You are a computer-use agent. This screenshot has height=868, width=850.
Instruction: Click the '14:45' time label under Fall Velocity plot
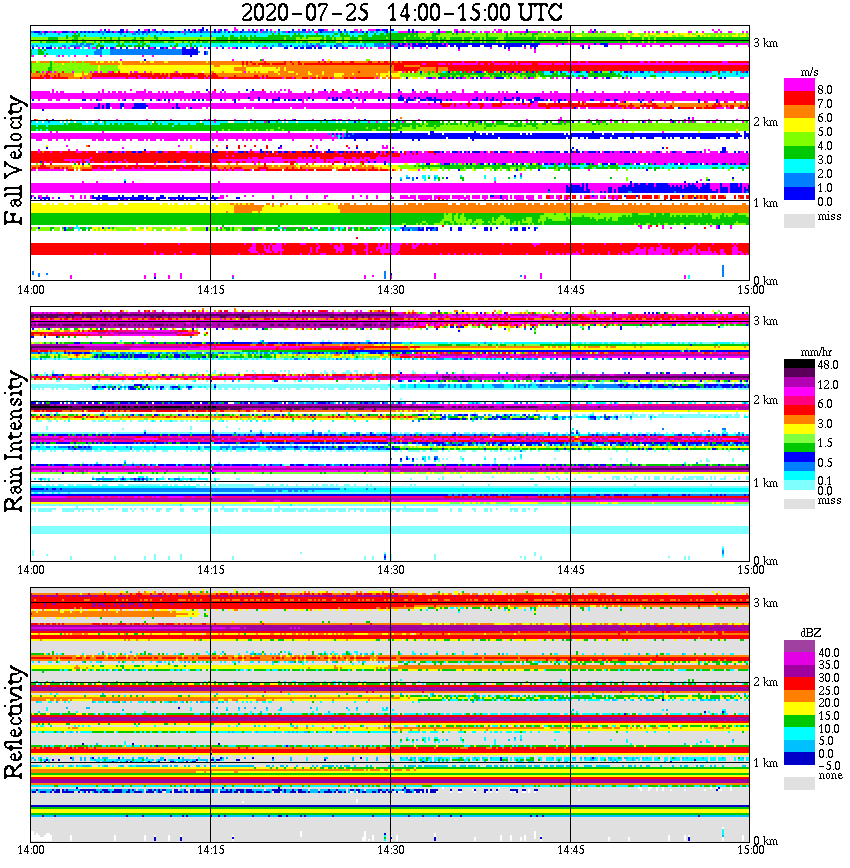570,290
